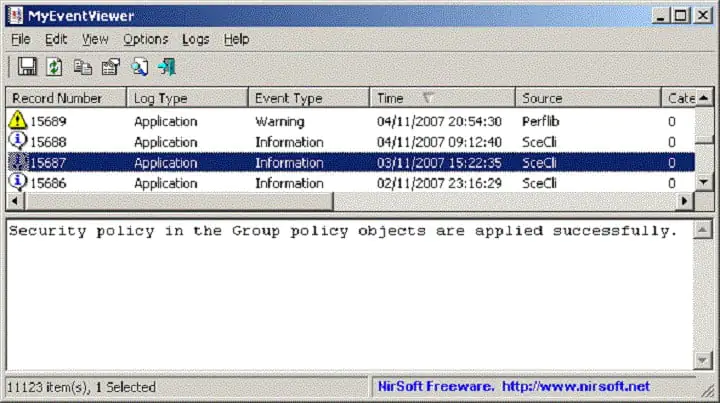Select record number 15688
Viewport: 720px width, 403px height.
click(x=48, y=142)
